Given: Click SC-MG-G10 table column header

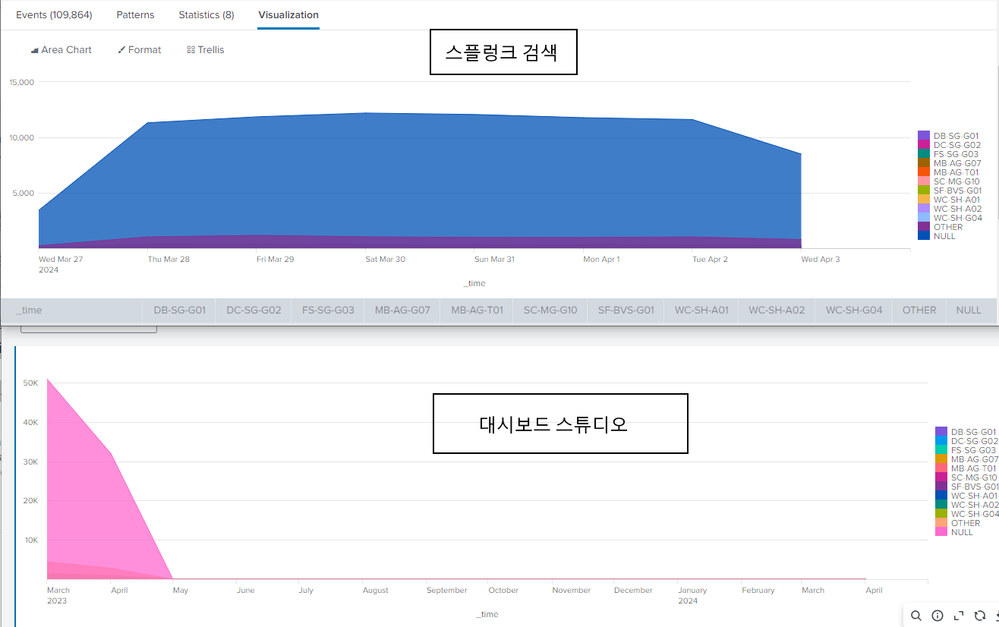Looking at the screenshot, I should (x=550, y=310).
